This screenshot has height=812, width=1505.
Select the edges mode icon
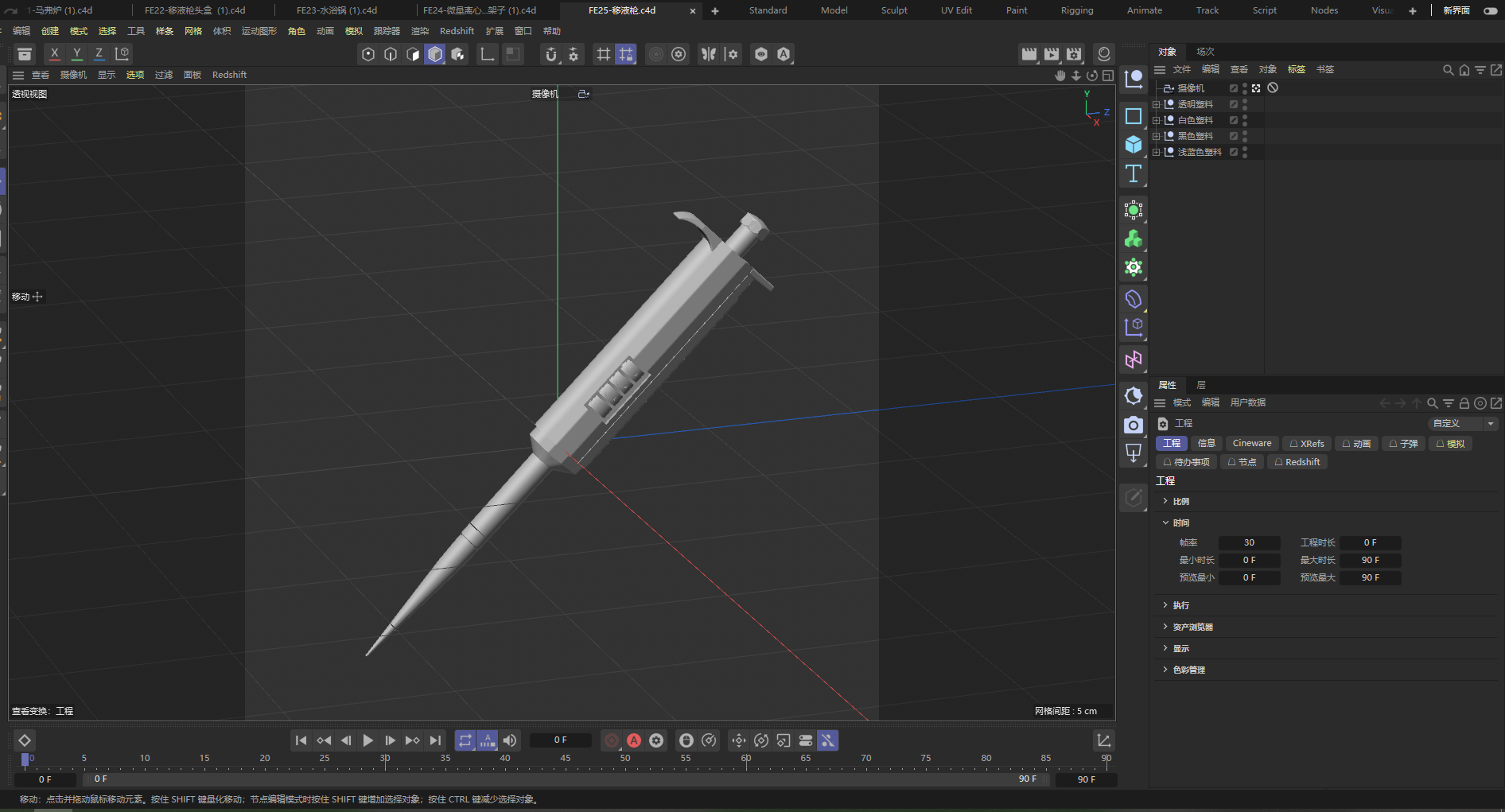click(391, 54)
